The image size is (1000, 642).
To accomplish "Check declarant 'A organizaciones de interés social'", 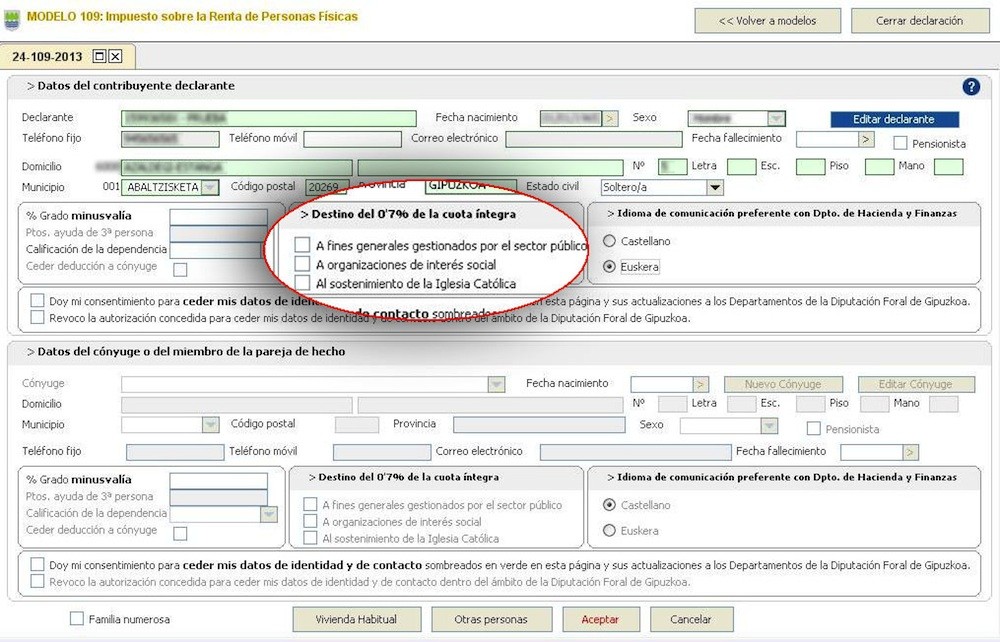I will (x=302, y=264).
